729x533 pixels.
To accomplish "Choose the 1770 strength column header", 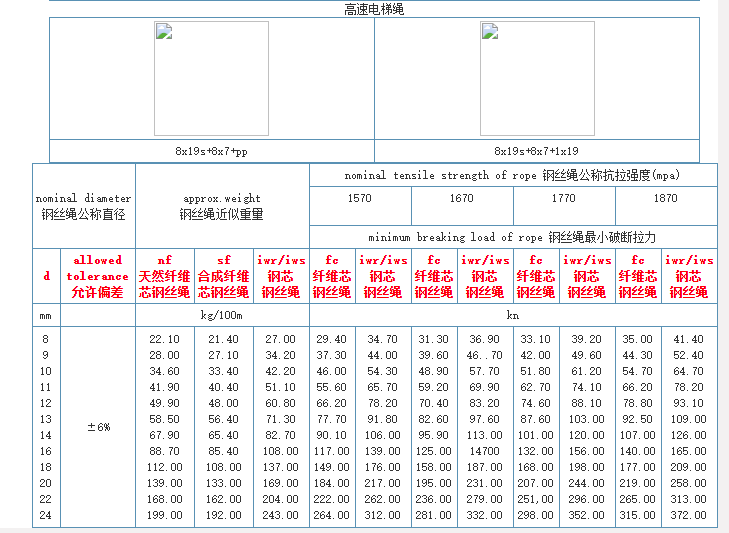I will click(x=563, y=198).
